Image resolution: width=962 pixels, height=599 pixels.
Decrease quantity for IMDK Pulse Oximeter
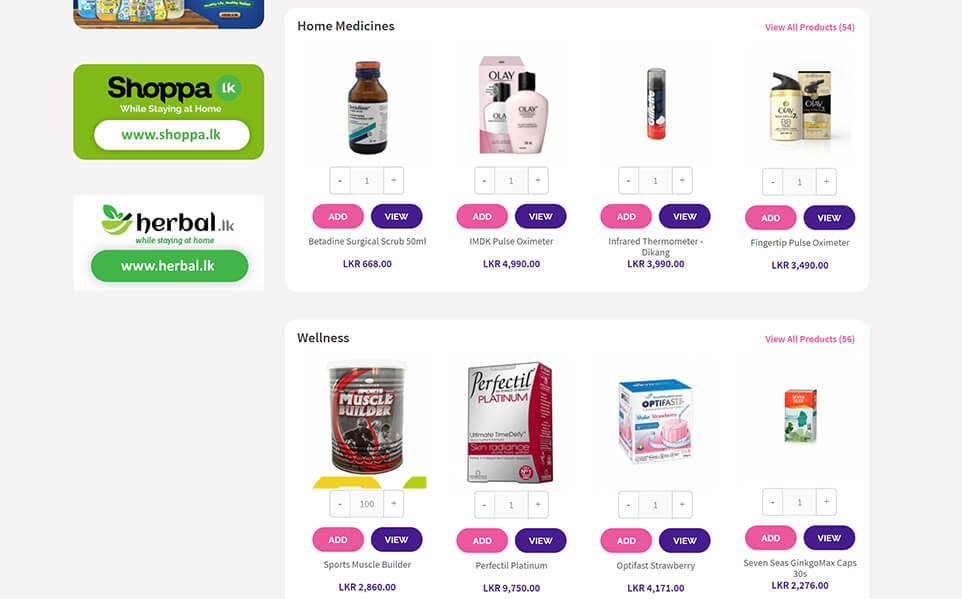484,180
